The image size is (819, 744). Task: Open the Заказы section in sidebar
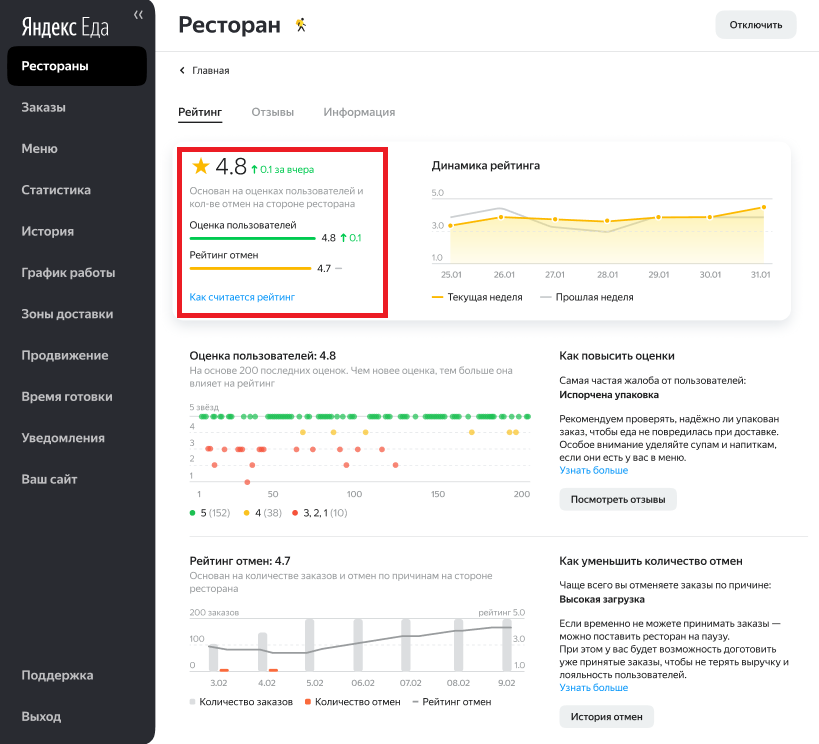click(43, 108)
